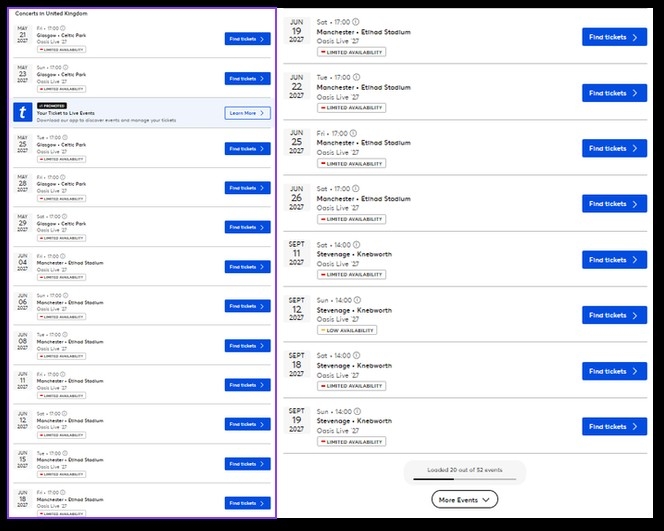Viewport: 664px width, 531px height.
Task: Click info icon beside Sun 17:00 May 23
Action: 66,67
